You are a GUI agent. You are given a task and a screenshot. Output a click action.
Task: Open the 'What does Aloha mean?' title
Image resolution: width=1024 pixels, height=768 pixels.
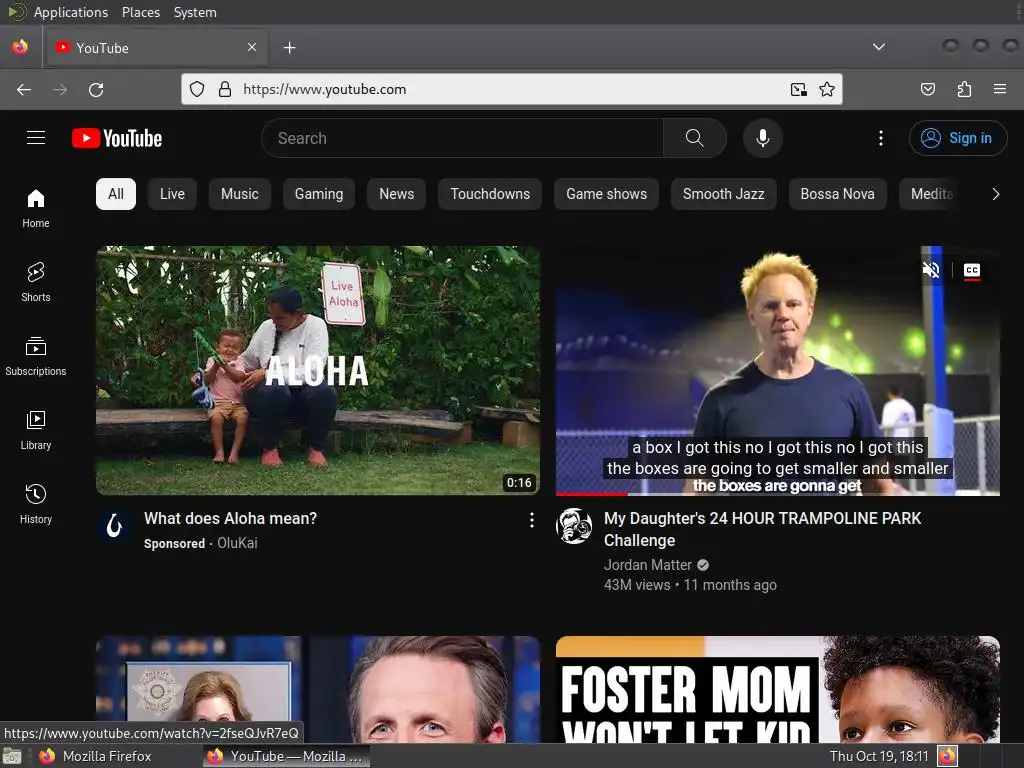pos(230,519)
